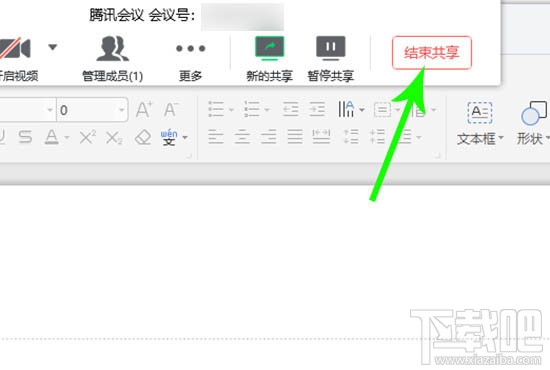
Task: Apply numbered list
Action: coord(252,109)
